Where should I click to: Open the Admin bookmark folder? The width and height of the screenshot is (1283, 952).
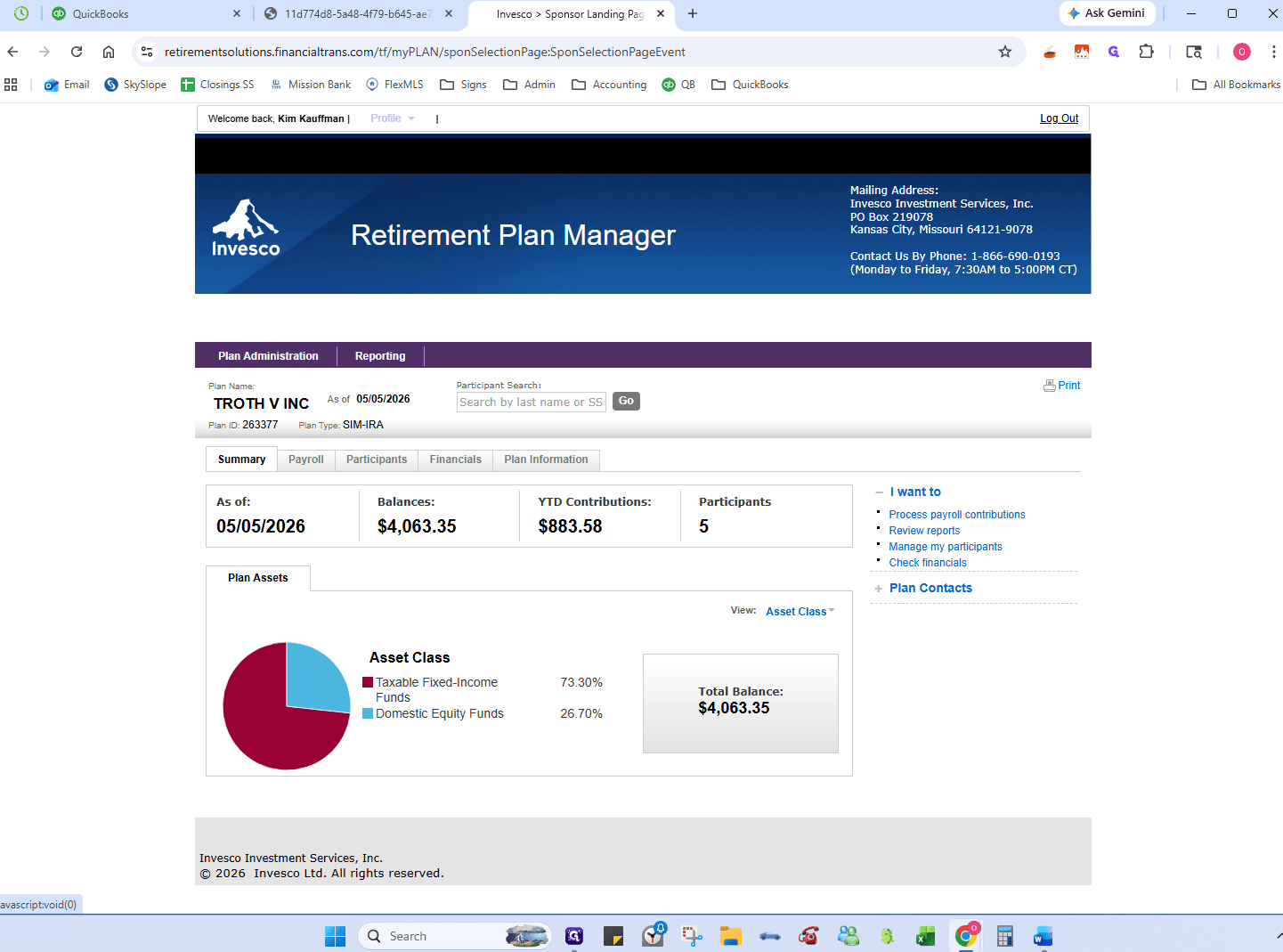pos(529,85)
